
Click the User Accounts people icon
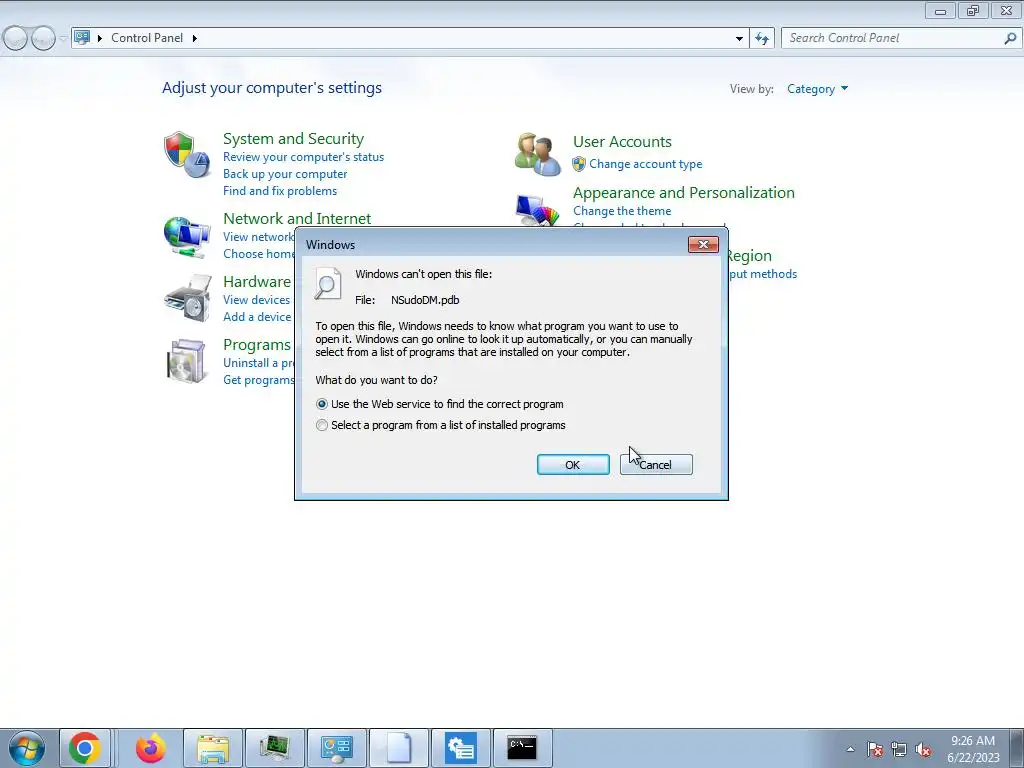pyautogui.click(x=537, y=153)
